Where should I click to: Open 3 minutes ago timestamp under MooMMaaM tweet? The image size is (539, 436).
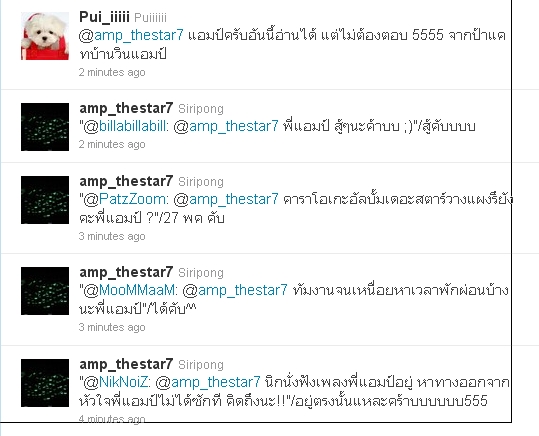[x=112, y=327]
